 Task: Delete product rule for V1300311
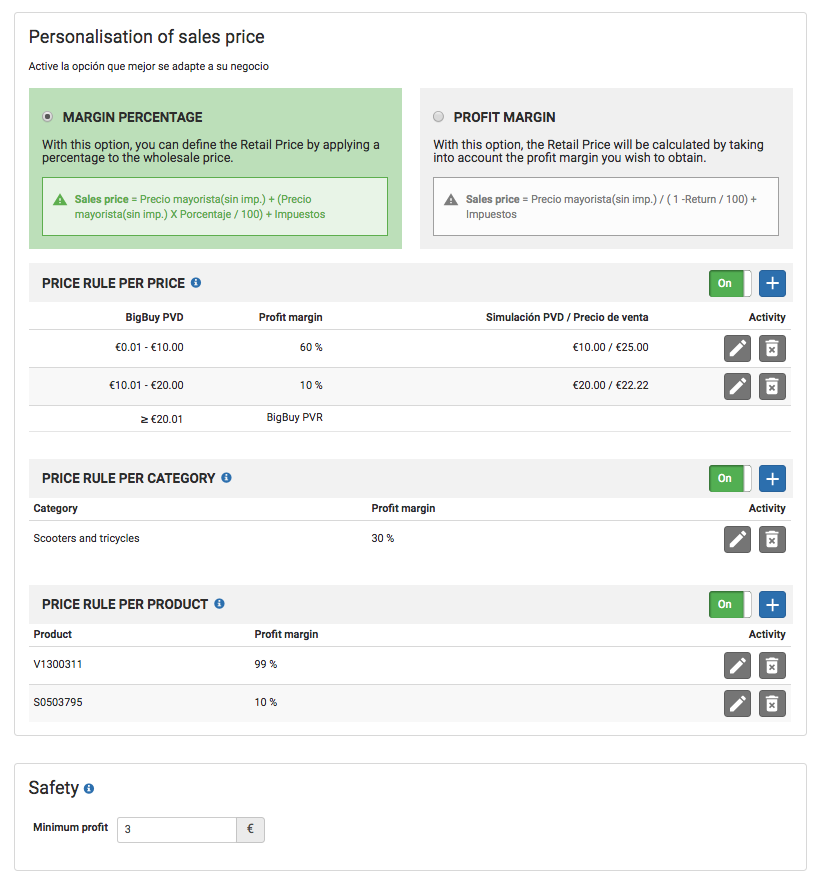pyautogui.click(x=772, y=666)
